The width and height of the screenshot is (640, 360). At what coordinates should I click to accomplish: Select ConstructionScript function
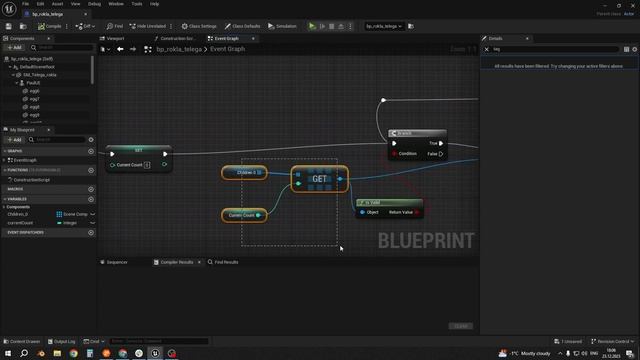click(x=31, y=180)
